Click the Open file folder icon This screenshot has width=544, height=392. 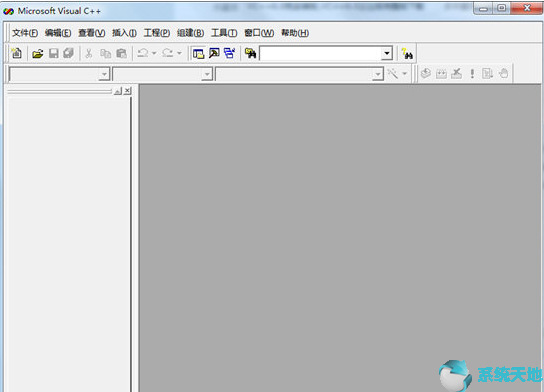[x=37, y=53]
